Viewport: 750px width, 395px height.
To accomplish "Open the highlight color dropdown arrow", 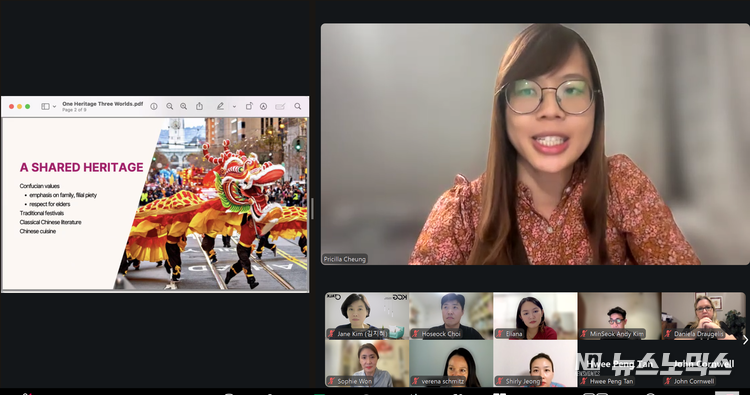I will pyautogui.click(x=234, y=107).
